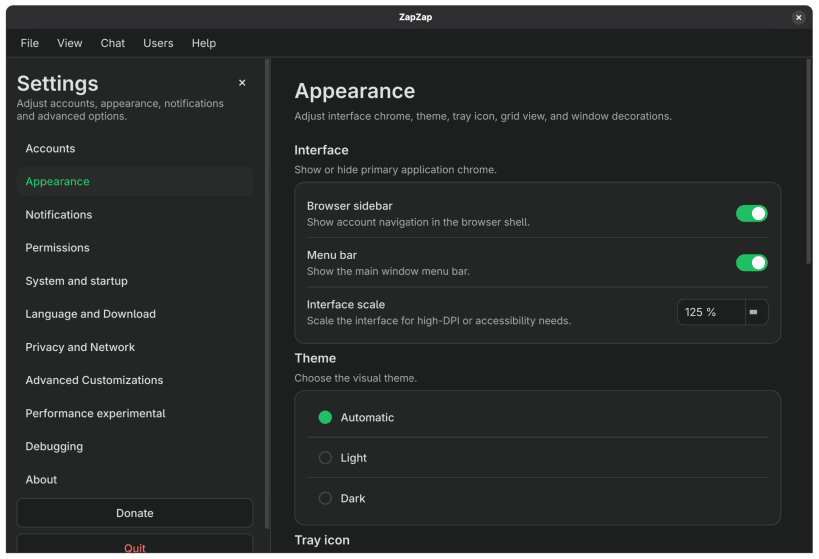Click the ZapZap window title
This screenshot has height=559, width=819.
(415, 17)
